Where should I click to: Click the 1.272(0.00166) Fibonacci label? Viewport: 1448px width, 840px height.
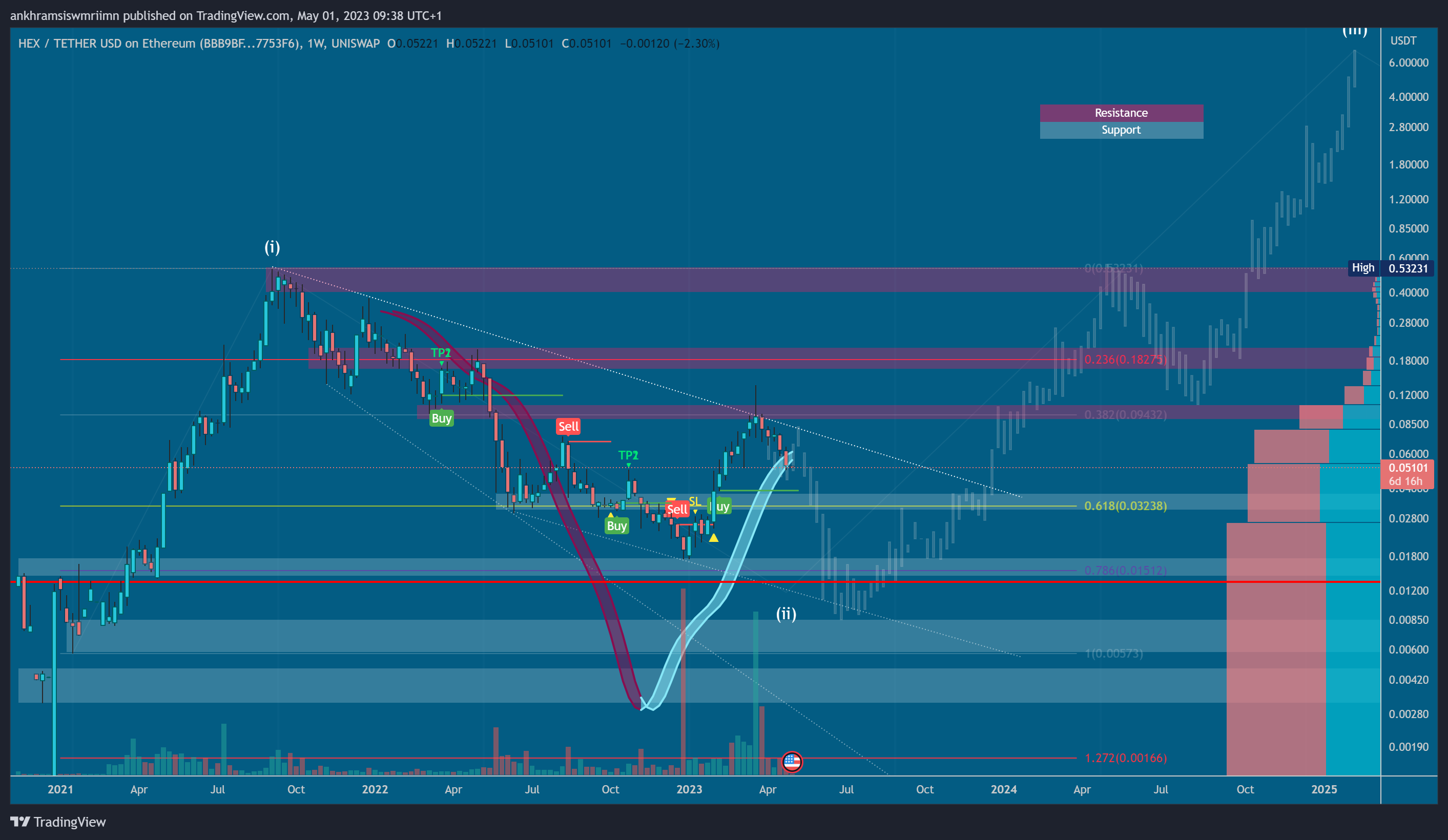(1125, 758)
